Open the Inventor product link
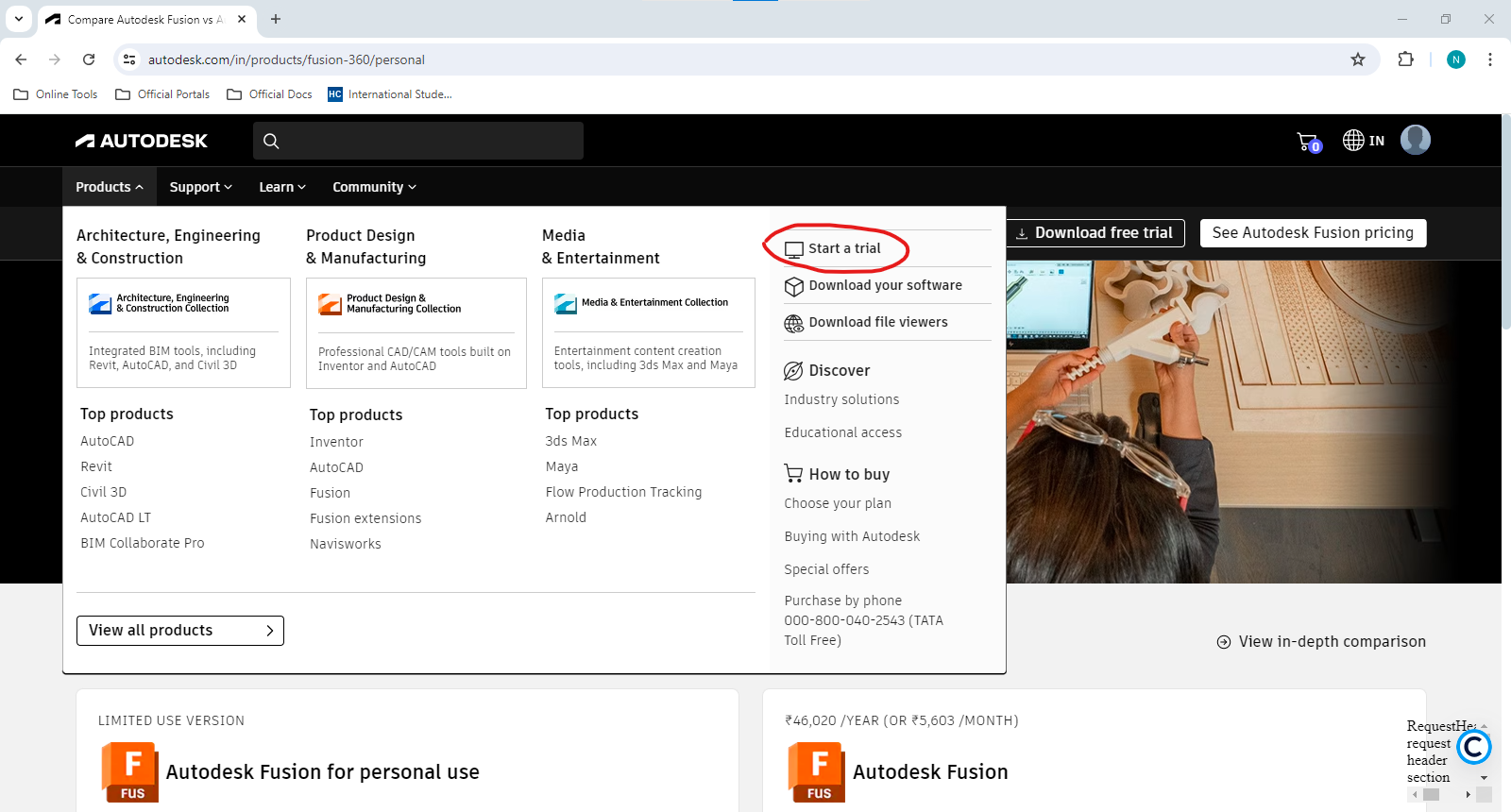This screenshot has height=812, width=1511. [336, 442]
